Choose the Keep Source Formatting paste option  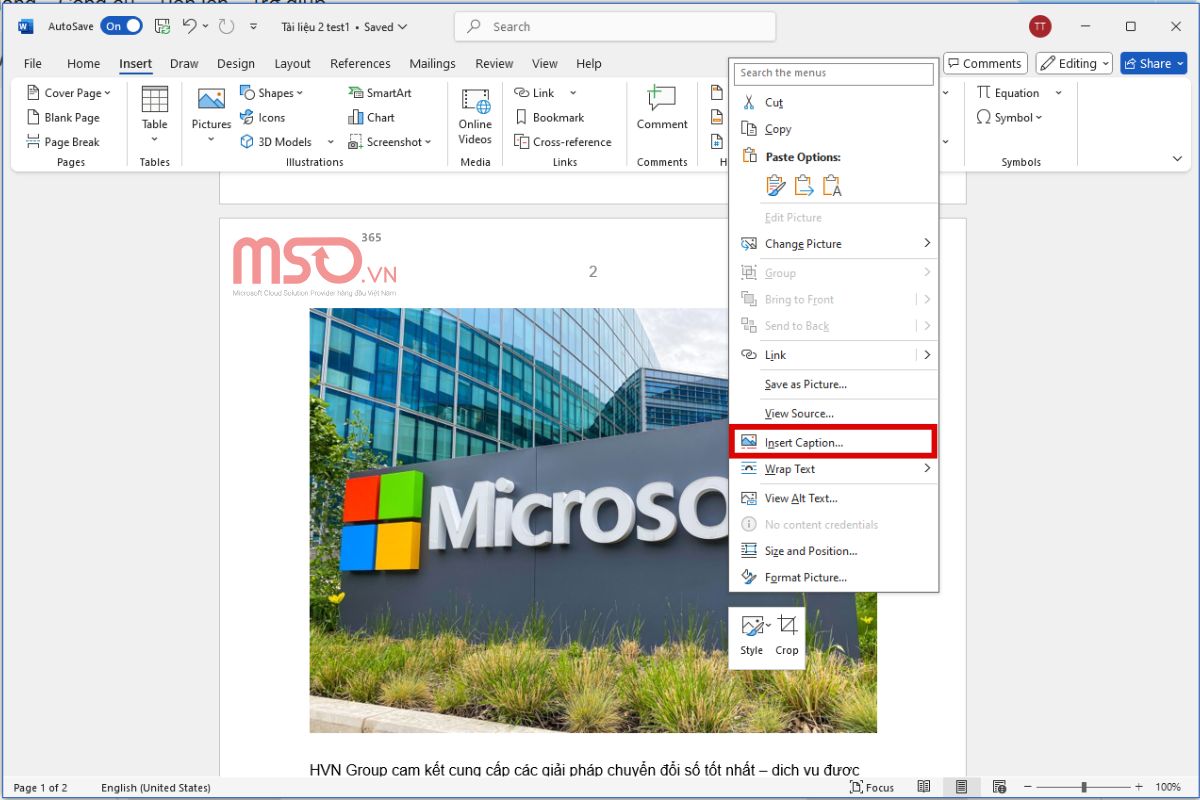click(x=776, y=186)
